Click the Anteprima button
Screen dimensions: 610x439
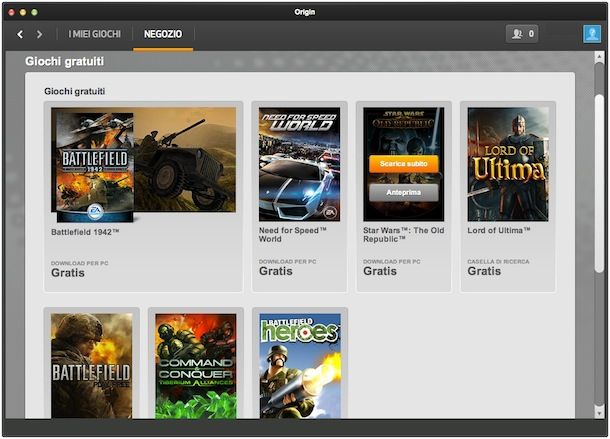click(403, 193)
